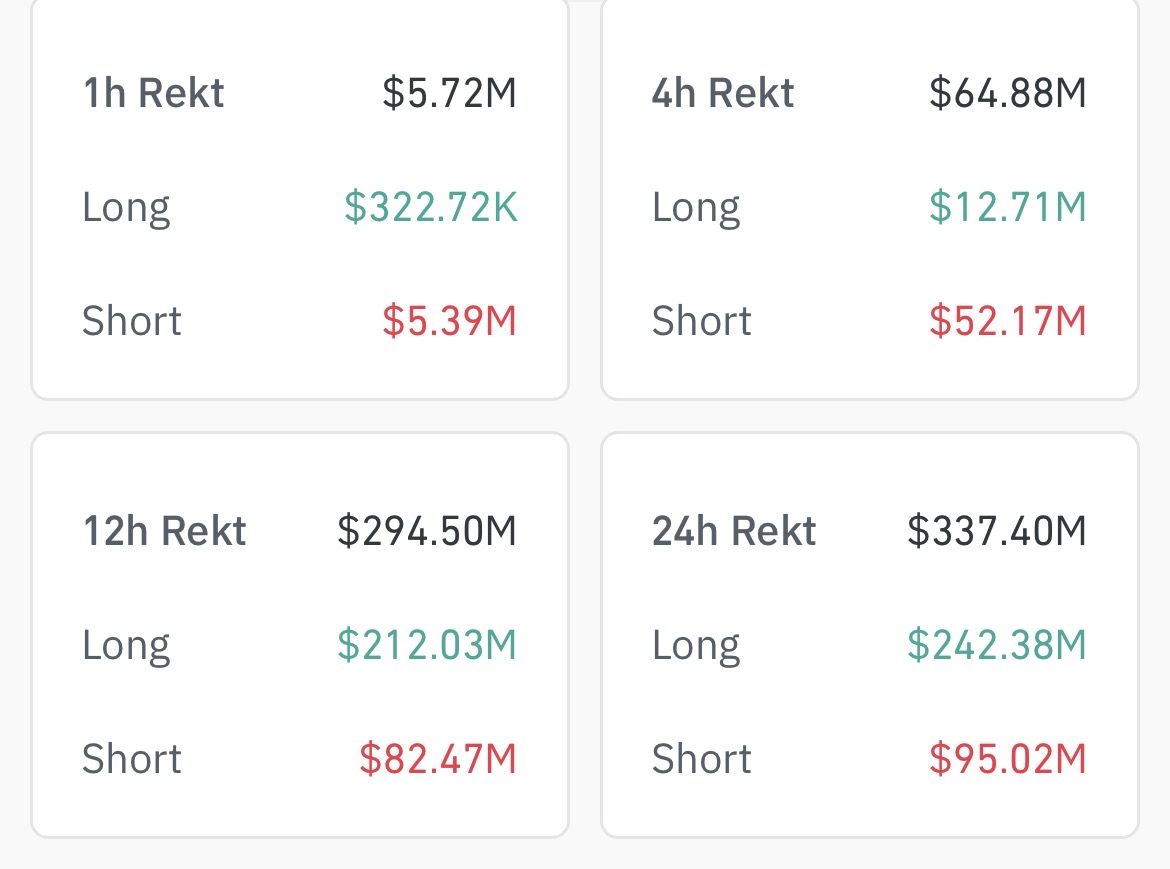
Task: Click the $5.72M total for 1h Rekt
Action: point(449,93)
